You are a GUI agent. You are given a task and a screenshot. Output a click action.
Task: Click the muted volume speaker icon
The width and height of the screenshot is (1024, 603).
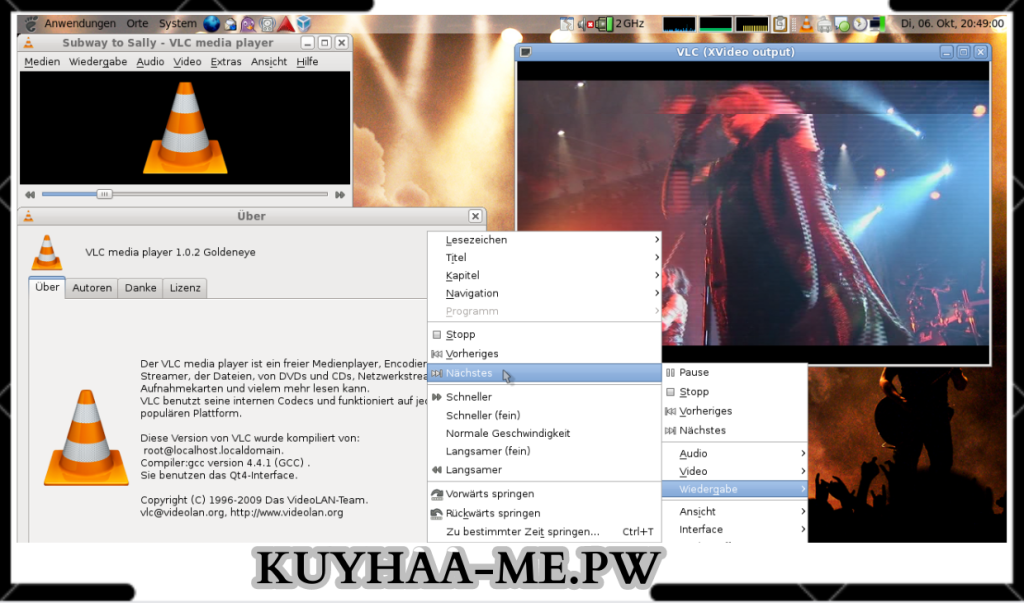(x=585, y=24)
